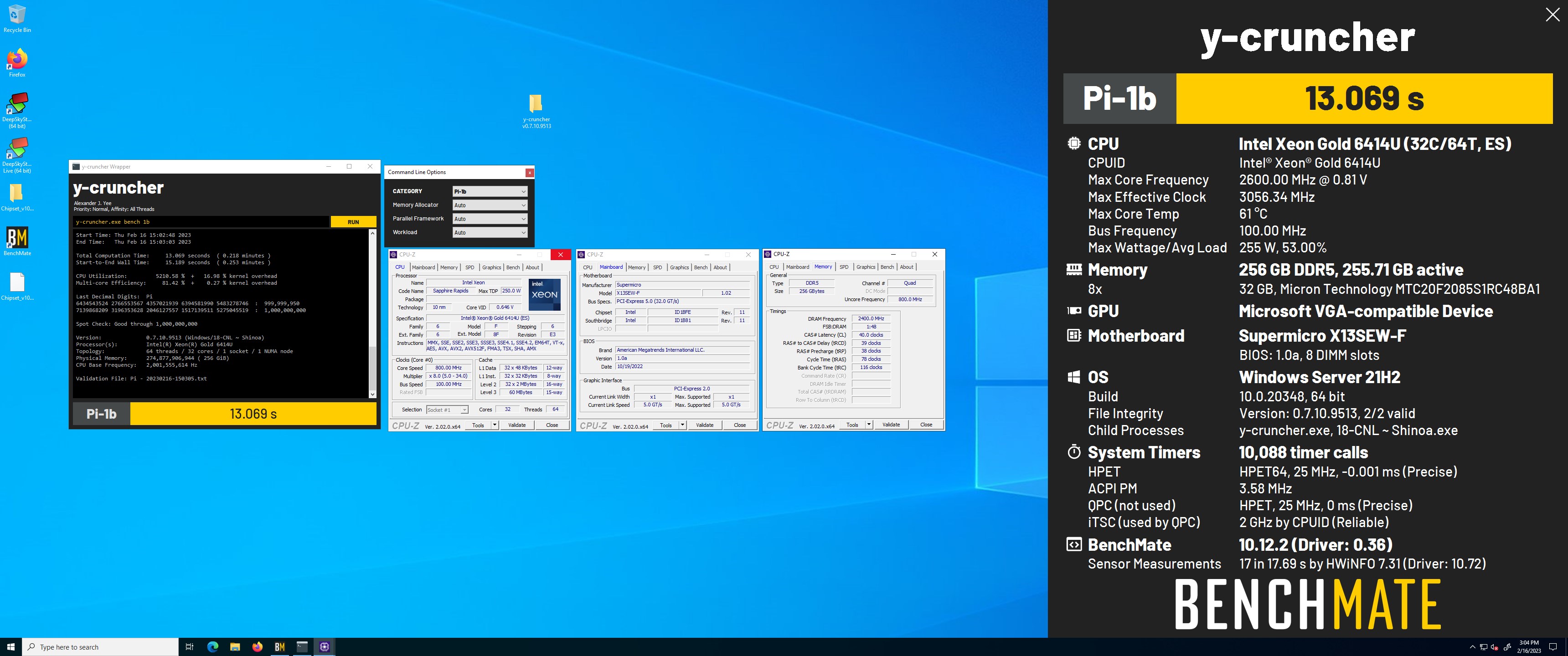Switch to BenchMate via taskbar icon
Viewport: 1568px width, 656px height.
(x=280, y=646)
